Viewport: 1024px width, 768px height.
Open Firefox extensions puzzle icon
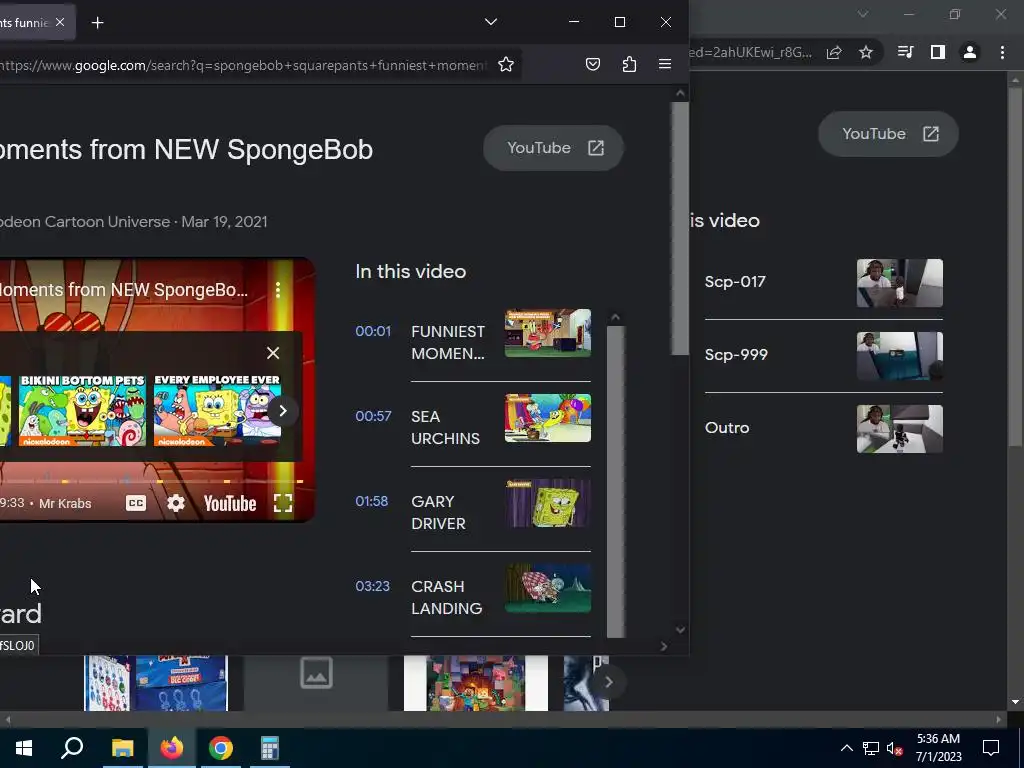tap(629, 64)
